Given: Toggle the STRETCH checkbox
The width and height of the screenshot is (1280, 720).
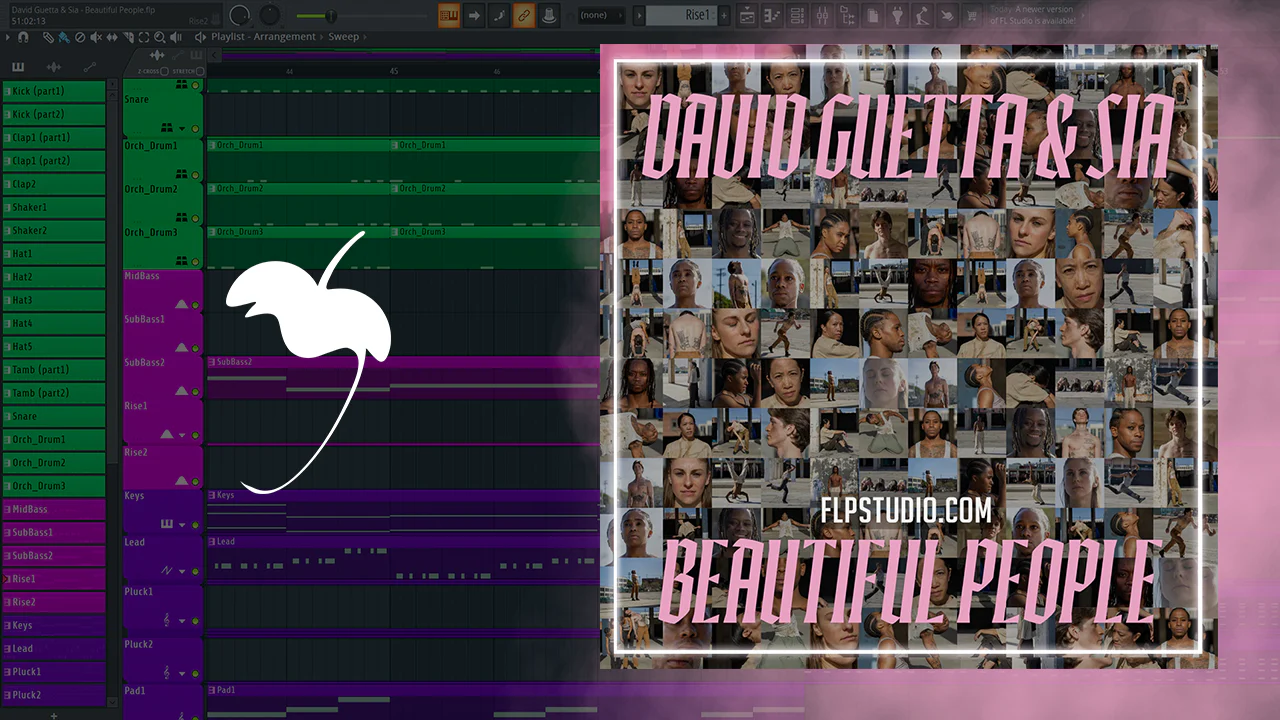Looking at the screenshot, I should click(x=199, y=71).
